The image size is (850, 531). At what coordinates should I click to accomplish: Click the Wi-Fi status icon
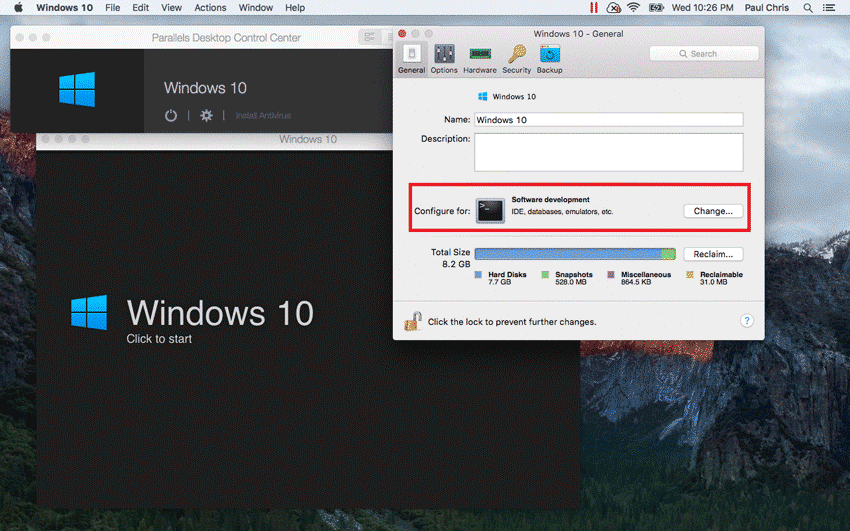(x=633, y=8)
